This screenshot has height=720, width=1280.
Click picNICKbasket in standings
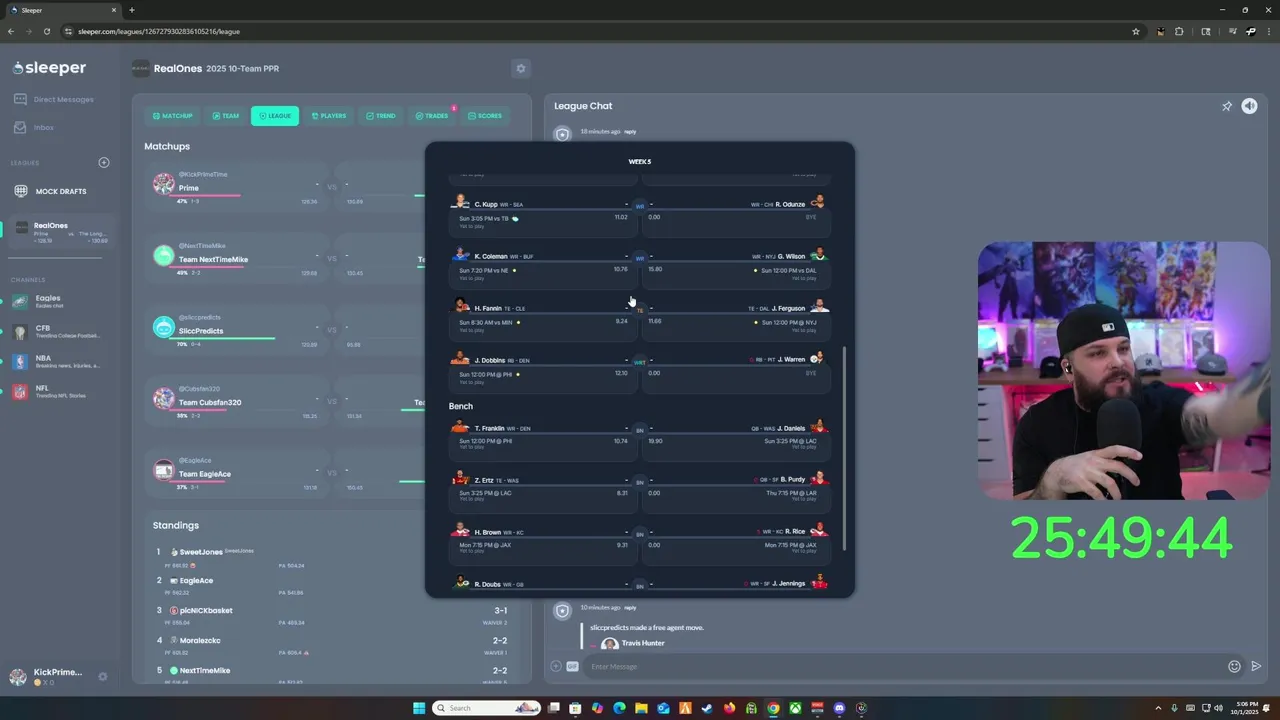pyautogui.click(x=205, y=610)
